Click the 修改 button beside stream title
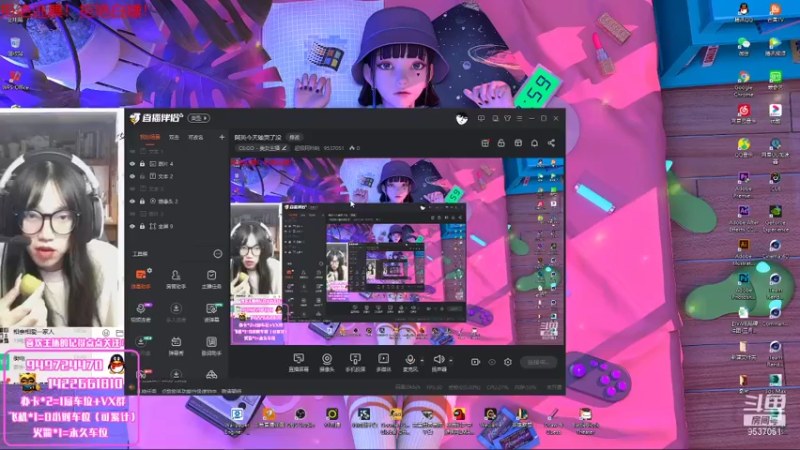The image size is (800, 450). (294, 137)
